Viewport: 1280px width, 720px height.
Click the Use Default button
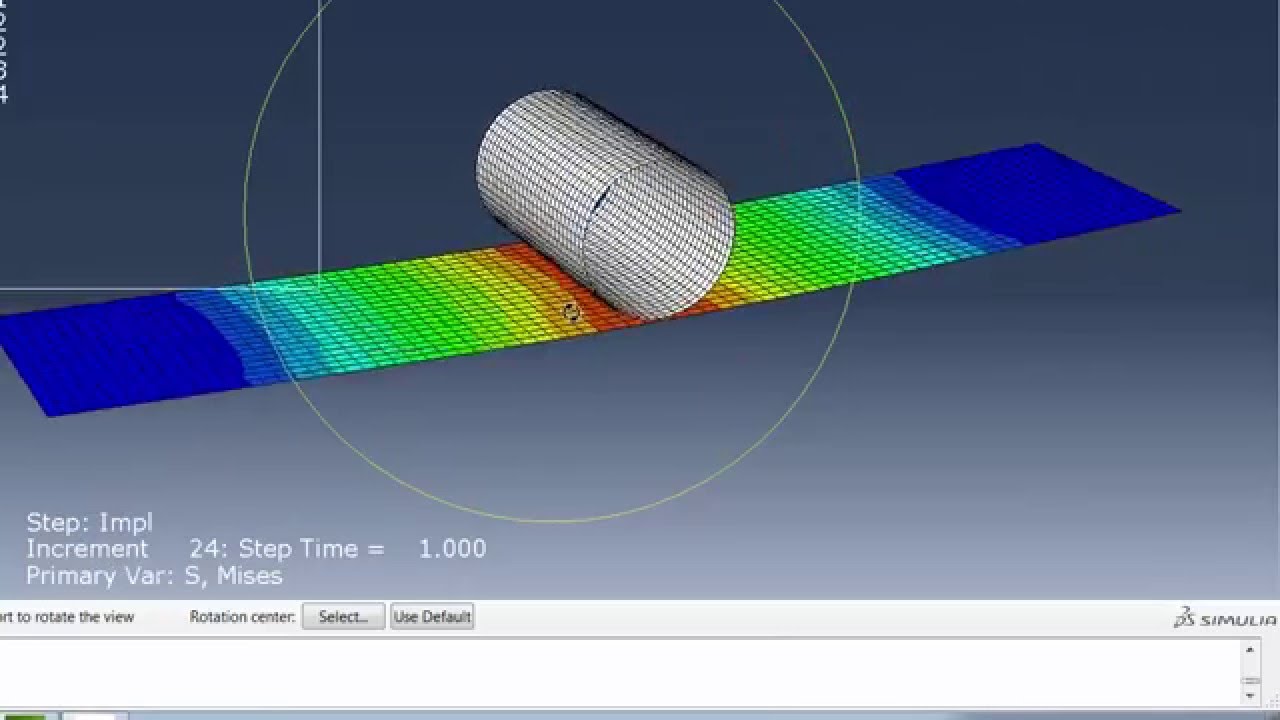[432, 617]
